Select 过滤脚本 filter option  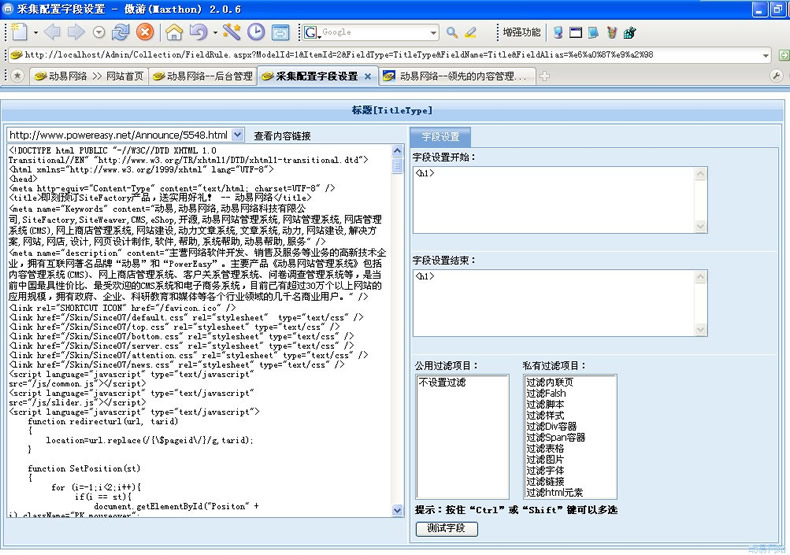545,404
